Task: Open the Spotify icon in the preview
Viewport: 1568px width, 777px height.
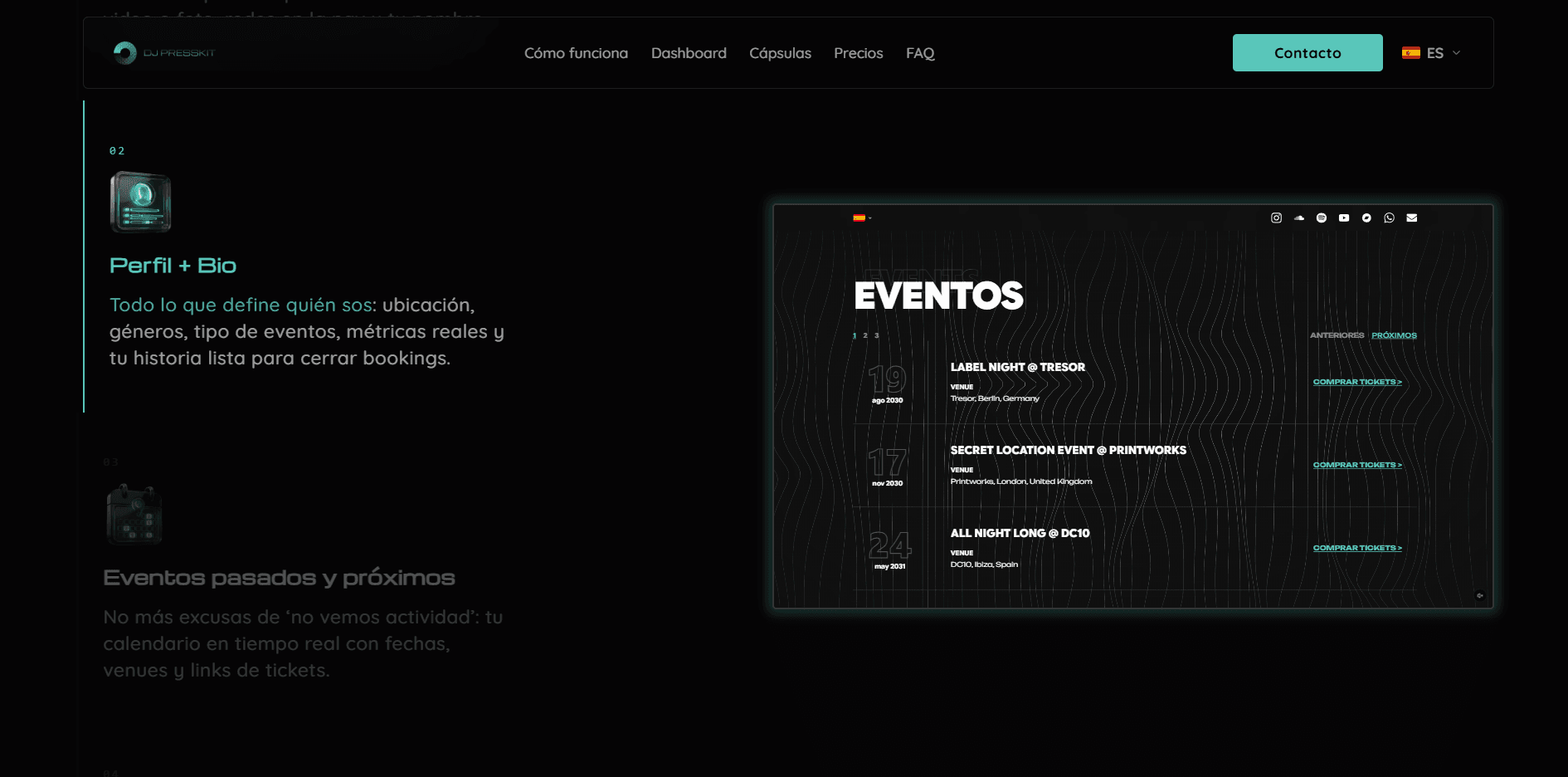Action: (x=1322, y=218)
